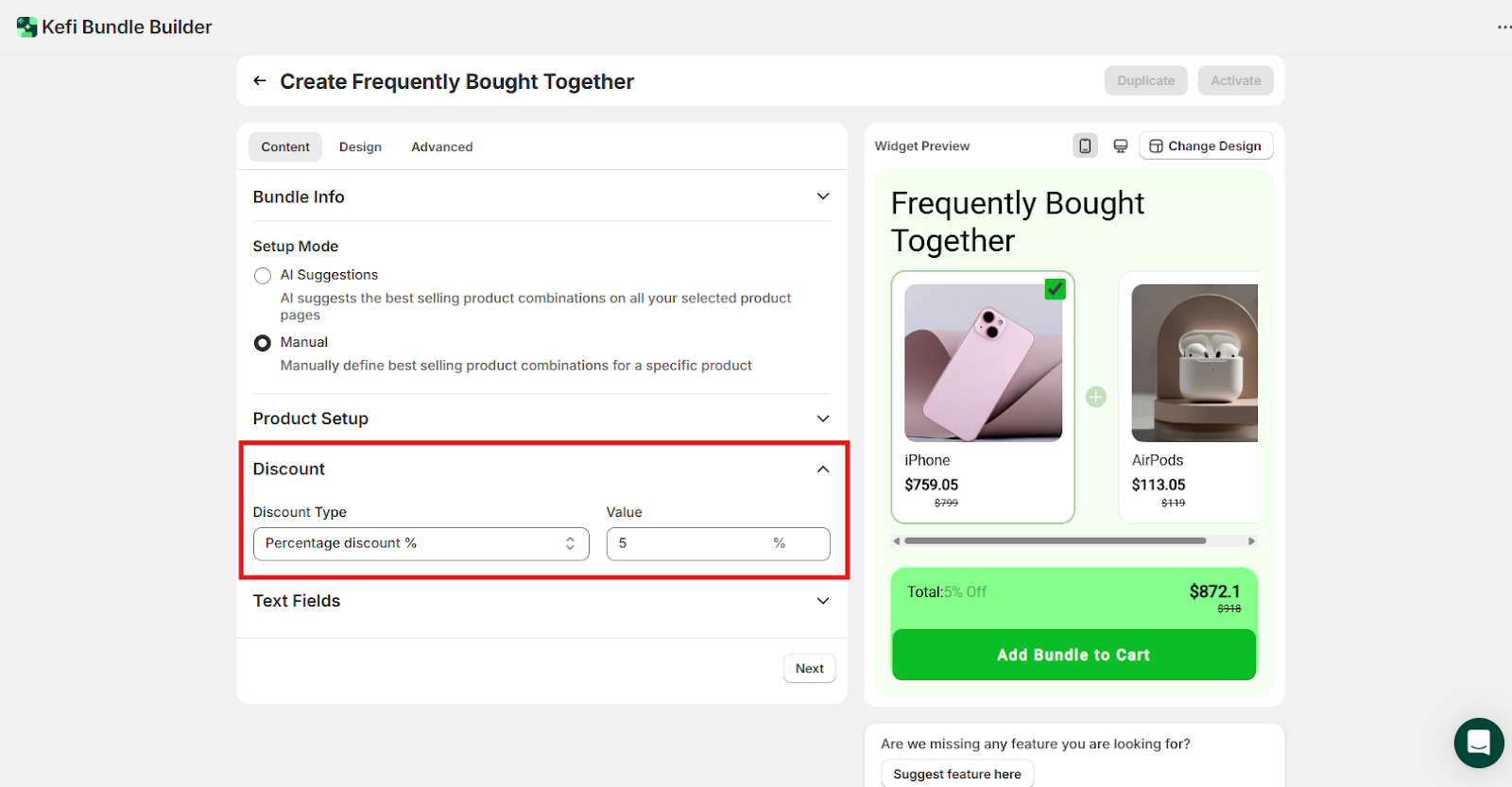Open the Advanced tab

(441, 146)
